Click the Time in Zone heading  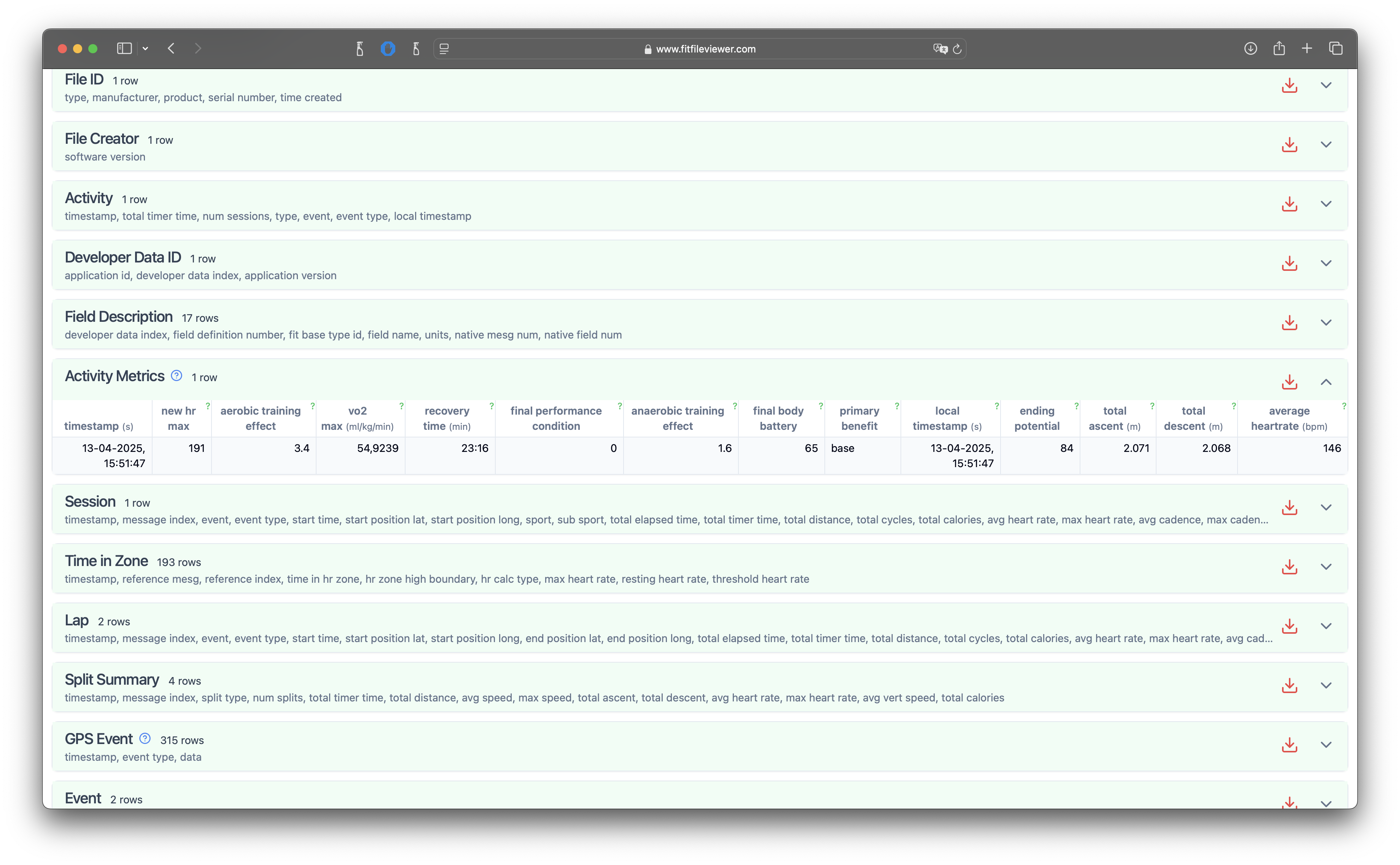click(107, 561)
